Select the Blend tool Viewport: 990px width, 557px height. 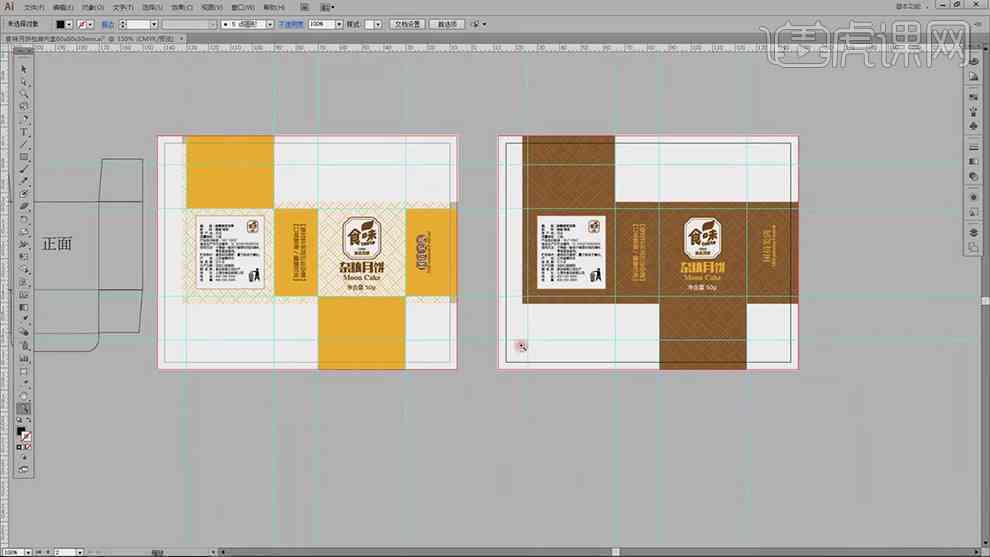[24, 333]
